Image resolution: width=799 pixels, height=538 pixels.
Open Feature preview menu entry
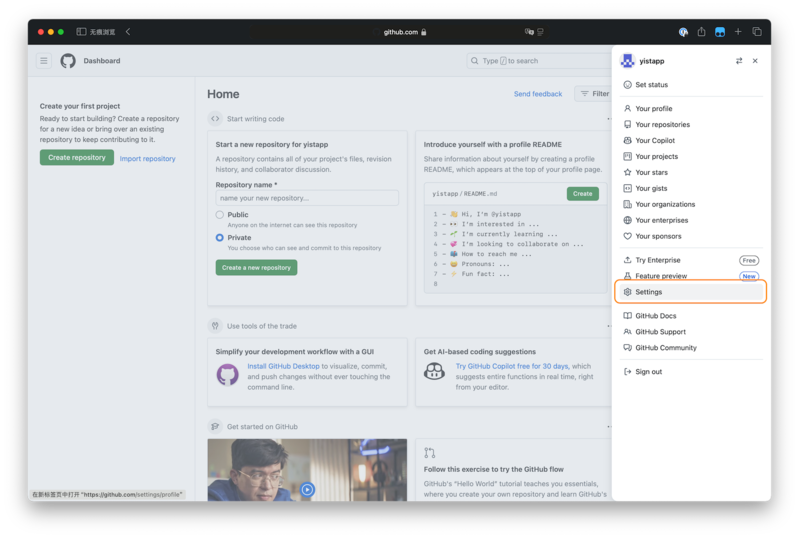coord(691,276)
